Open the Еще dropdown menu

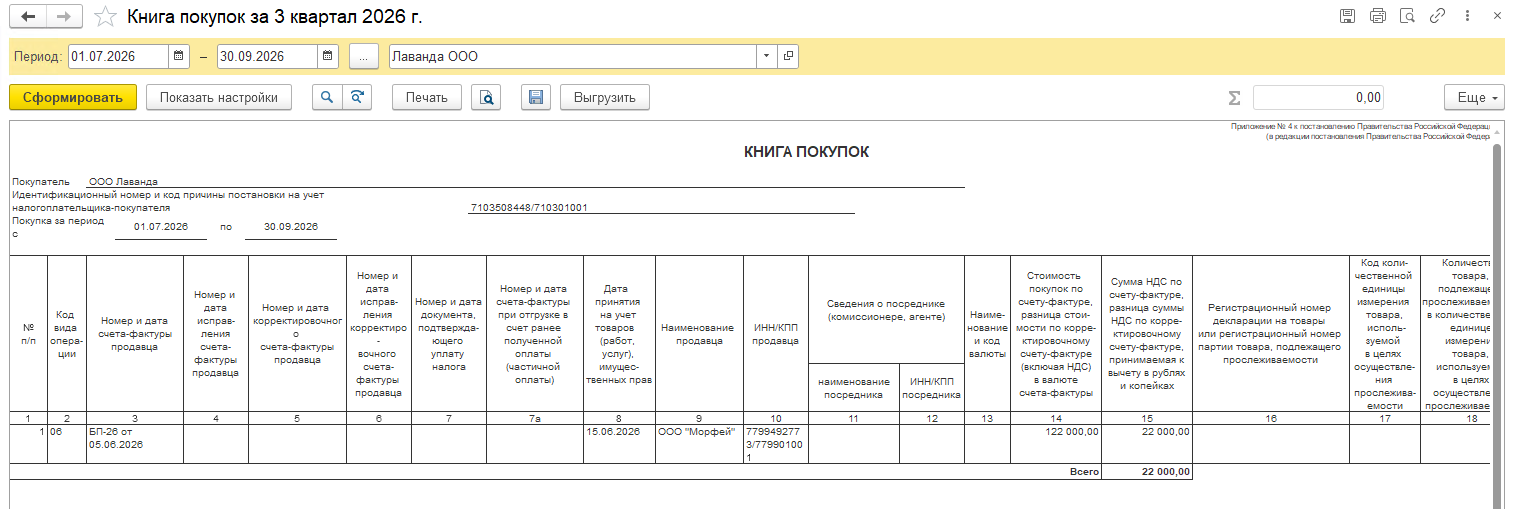pyautogui.click(x=1474, y=97)
